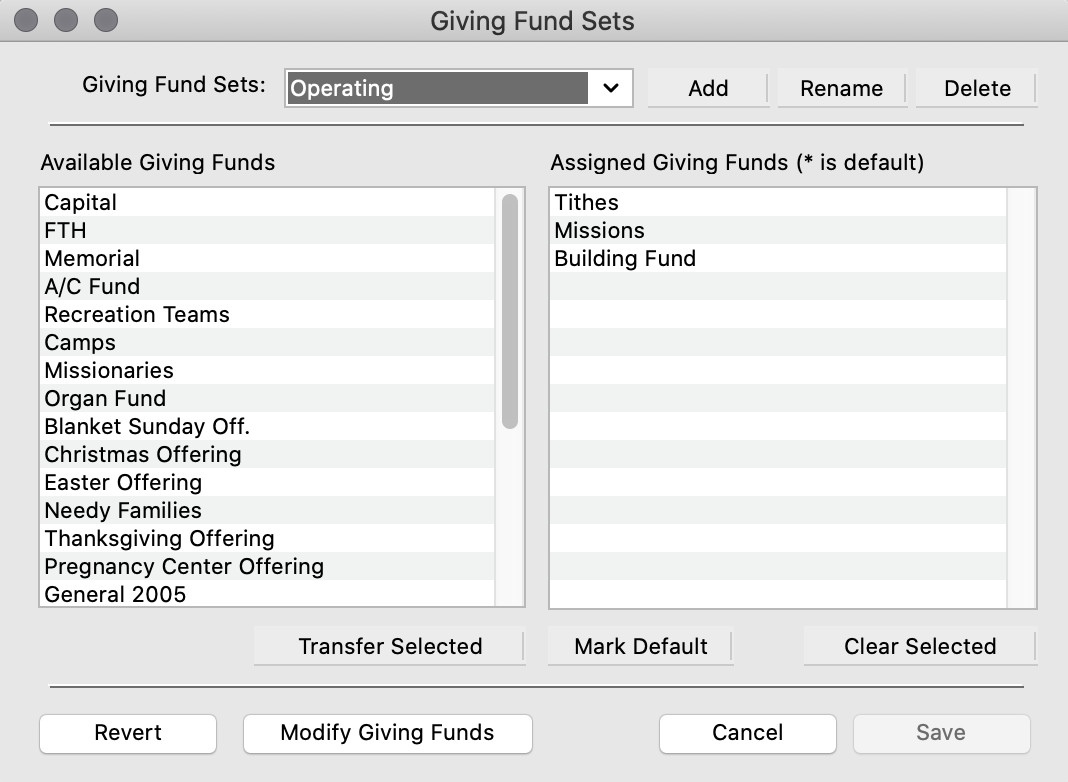Select Memorial fund in the list

267,258
